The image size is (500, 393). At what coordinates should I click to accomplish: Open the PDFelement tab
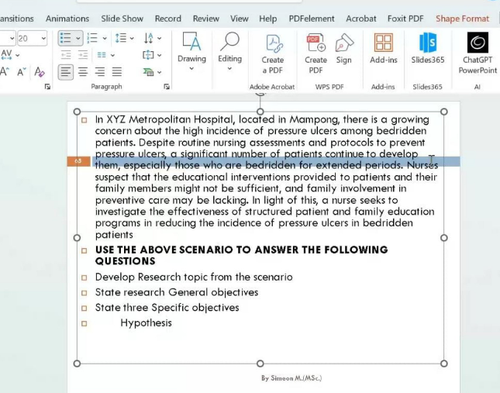[312, 19]
